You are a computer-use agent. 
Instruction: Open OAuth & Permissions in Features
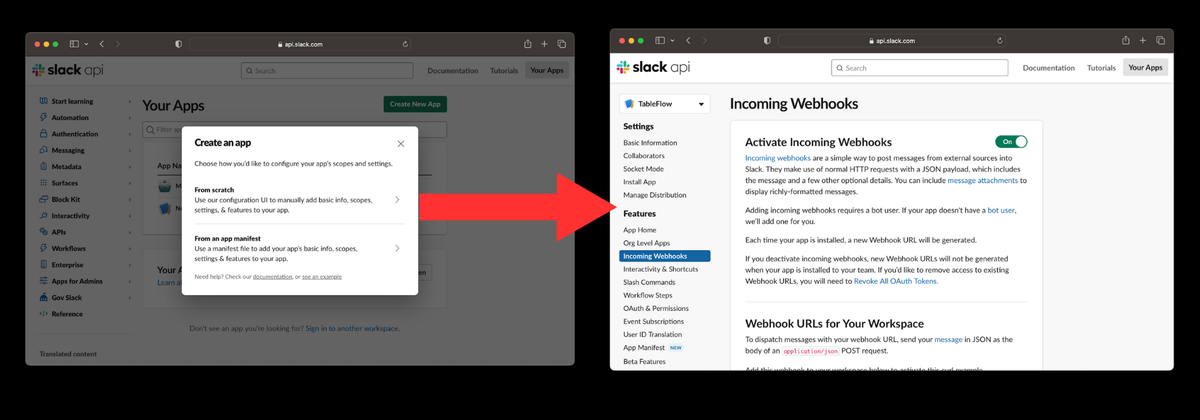coord(658,308)
